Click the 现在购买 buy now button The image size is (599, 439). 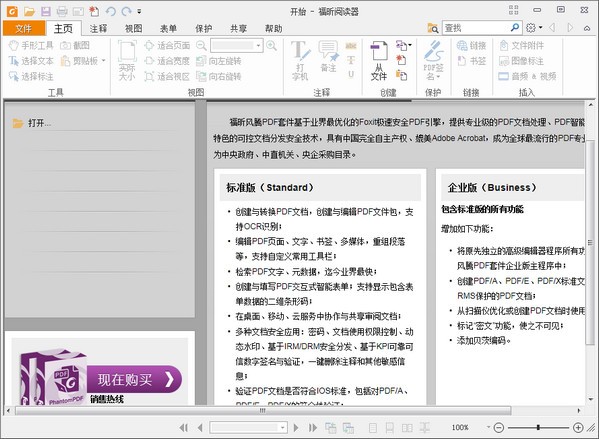click(134, 379)
